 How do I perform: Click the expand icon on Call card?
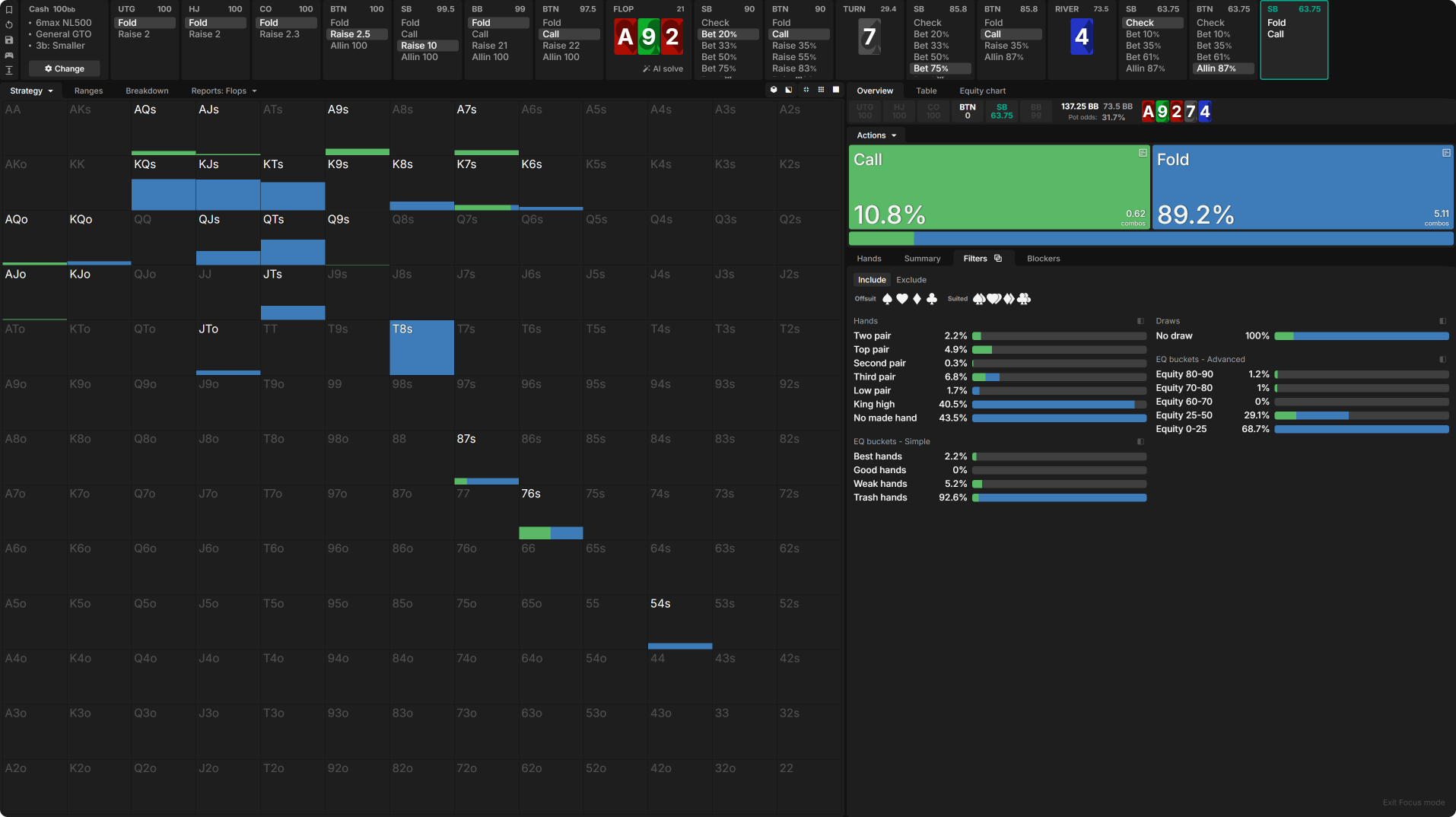[1143, 153]
